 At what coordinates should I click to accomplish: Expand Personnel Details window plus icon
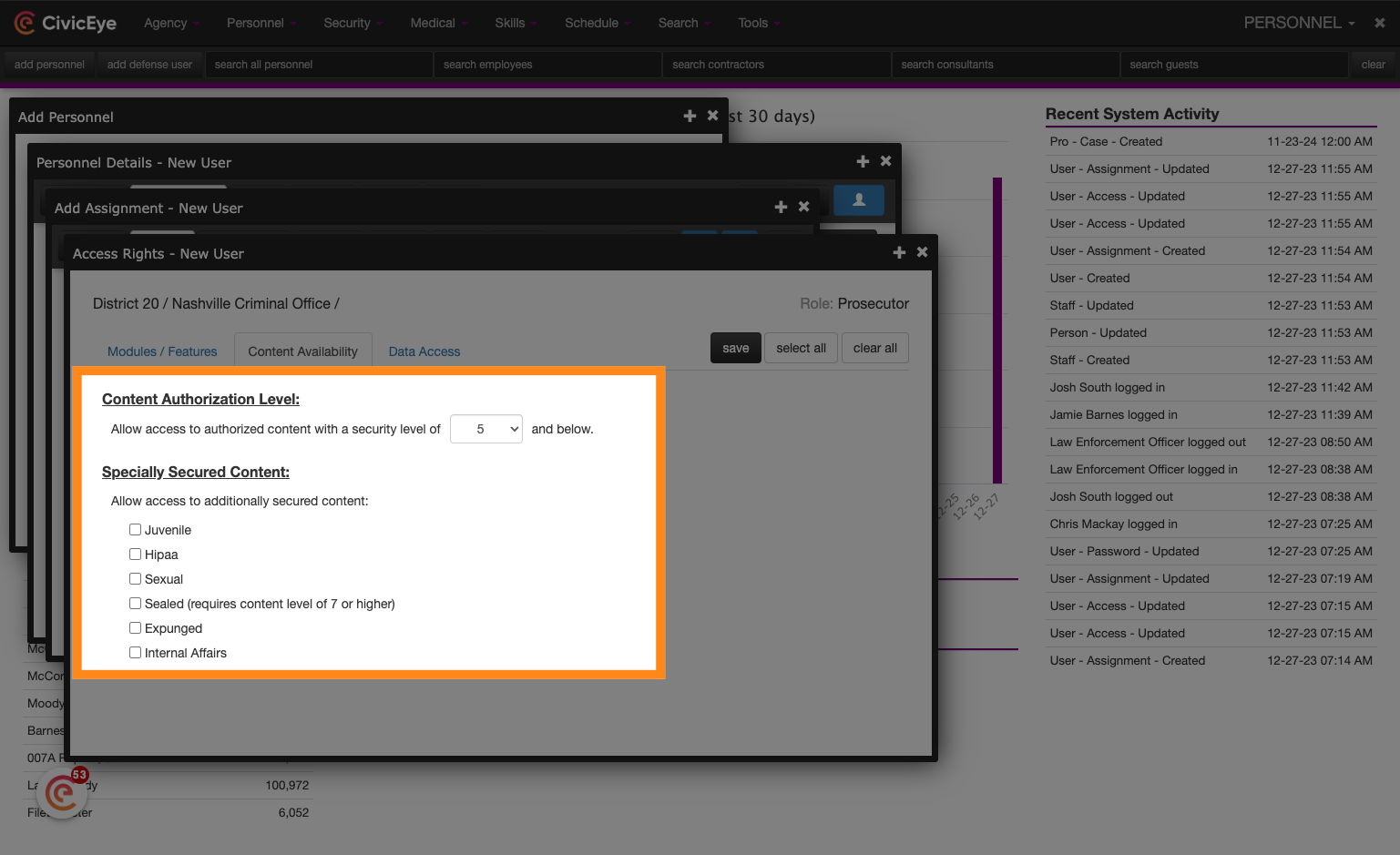863,161
